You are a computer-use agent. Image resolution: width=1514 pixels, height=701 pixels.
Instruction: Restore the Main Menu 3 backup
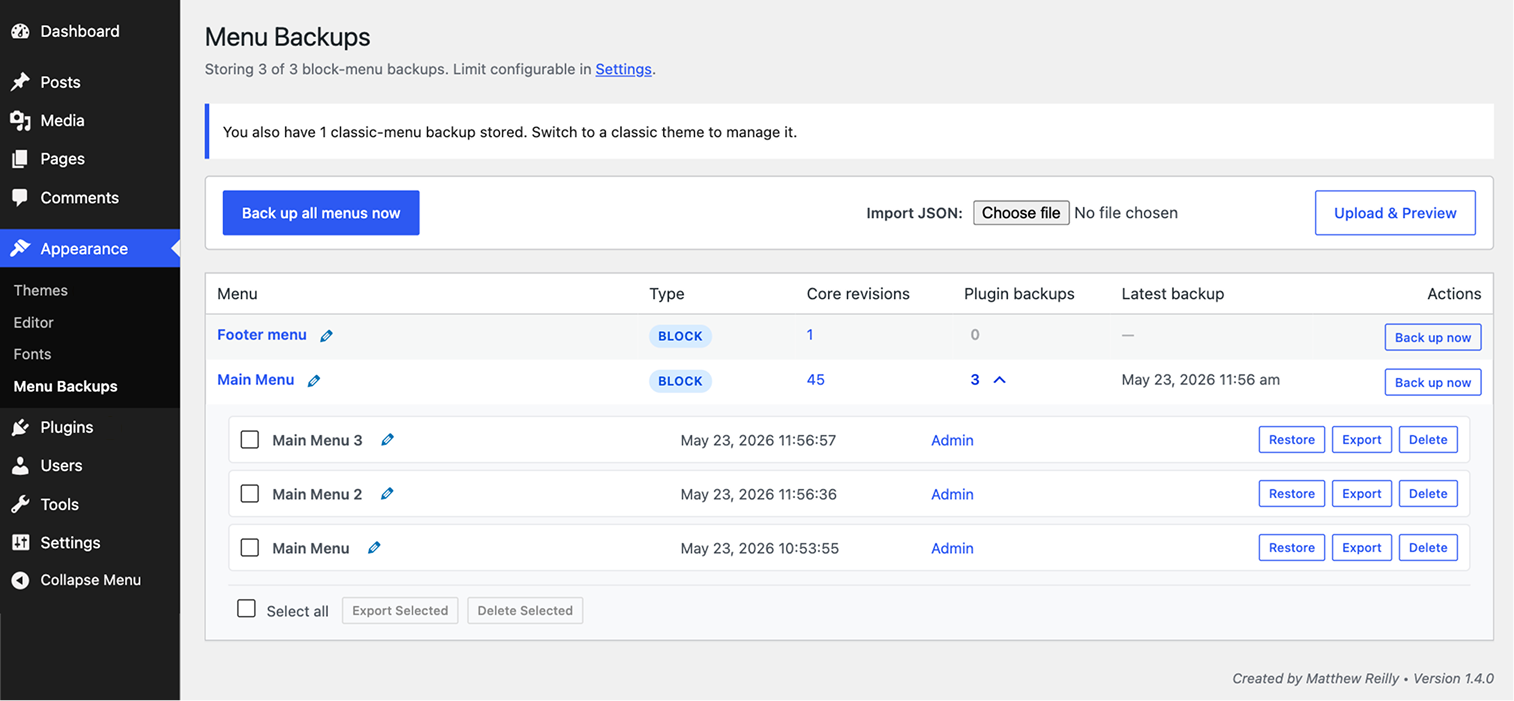[1292, 440]
